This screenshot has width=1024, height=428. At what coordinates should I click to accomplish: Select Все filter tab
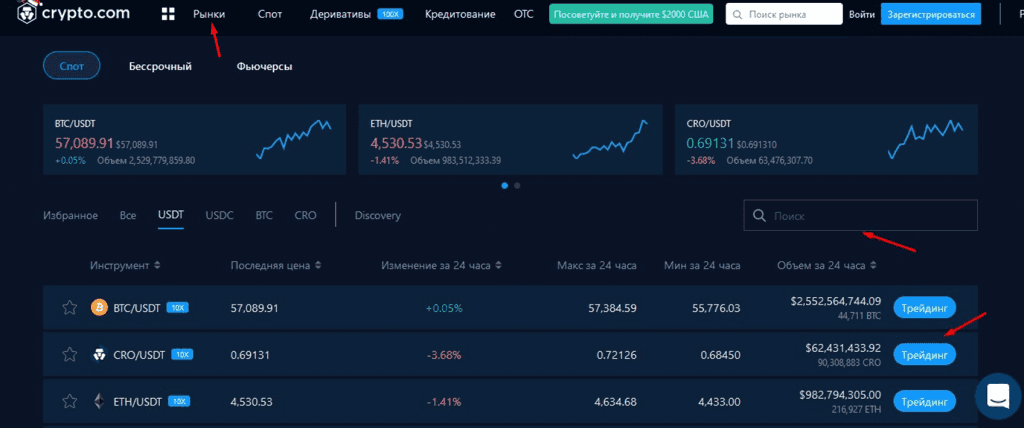click(x=128, y=216)
